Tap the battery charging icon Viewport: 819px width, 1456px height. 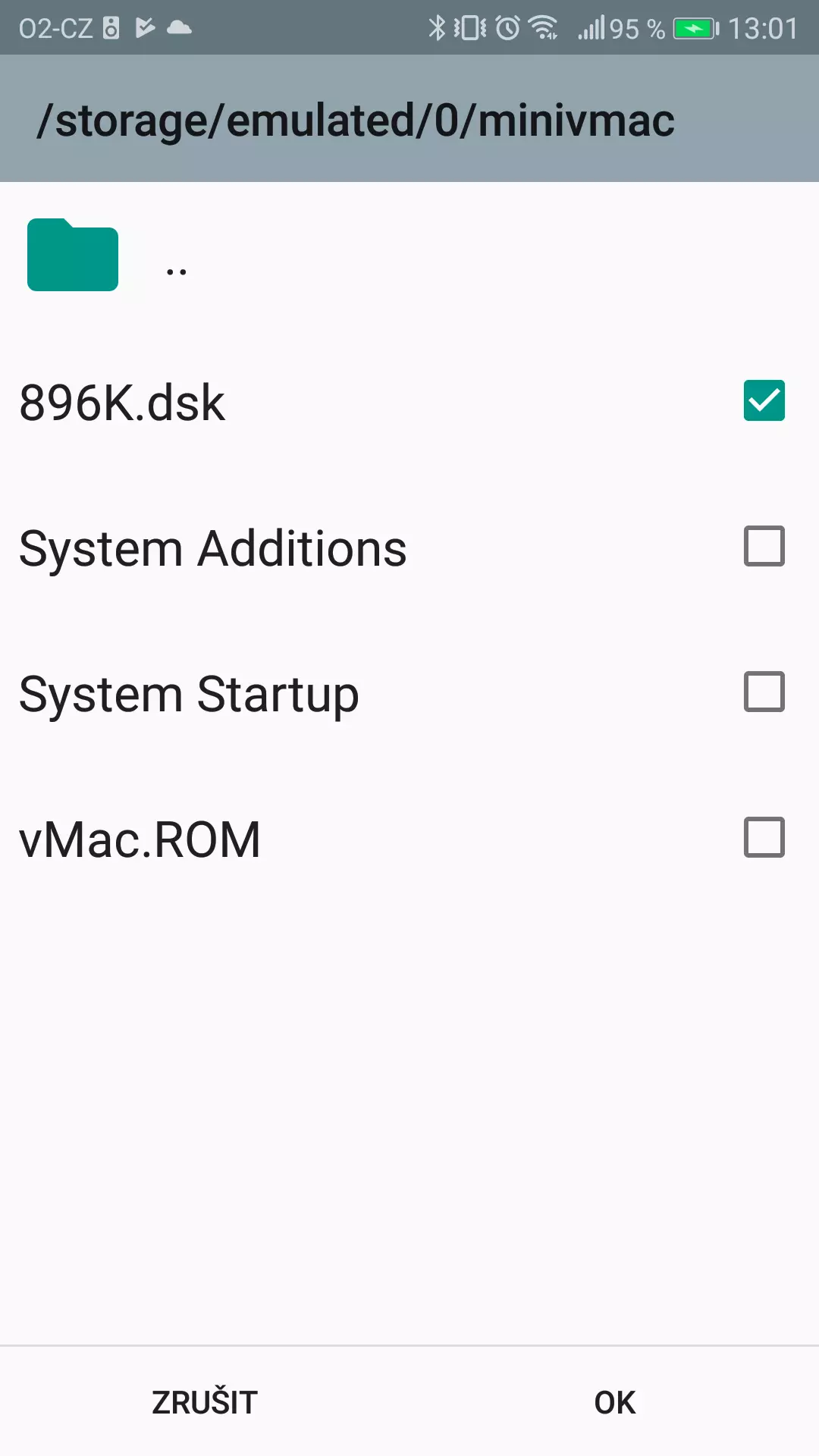(696, 29)
